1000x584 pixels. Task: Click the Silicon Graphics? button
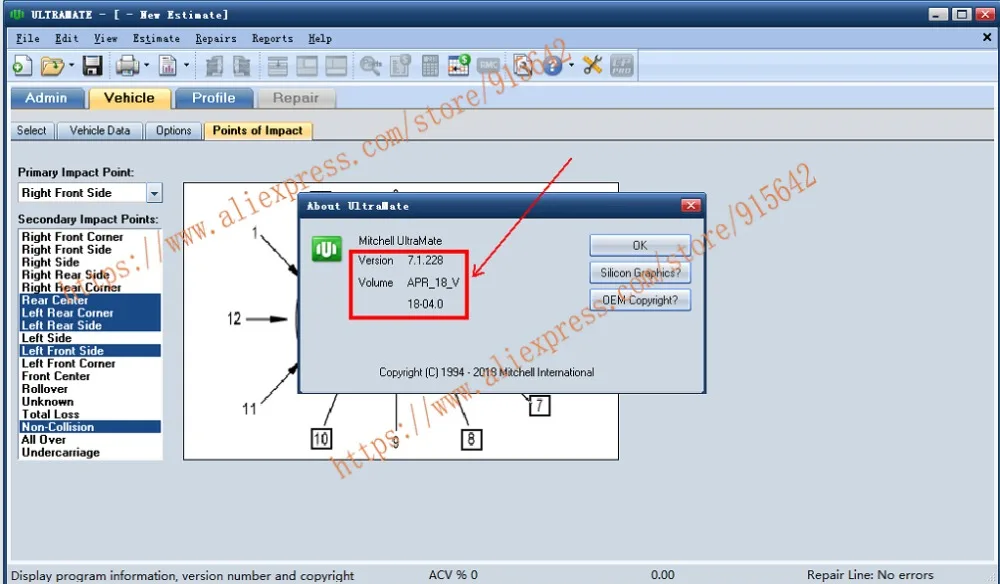[640, 273]
